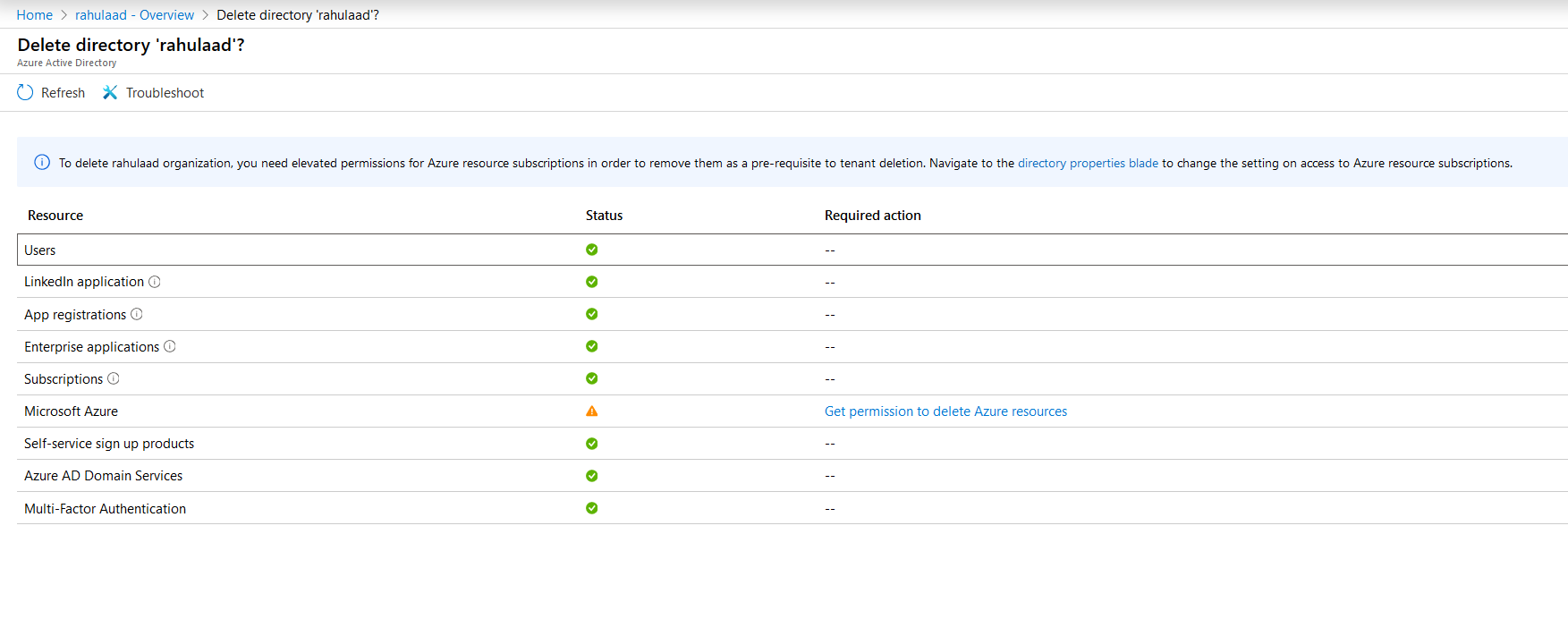Select the Users row label

(40, 250)
